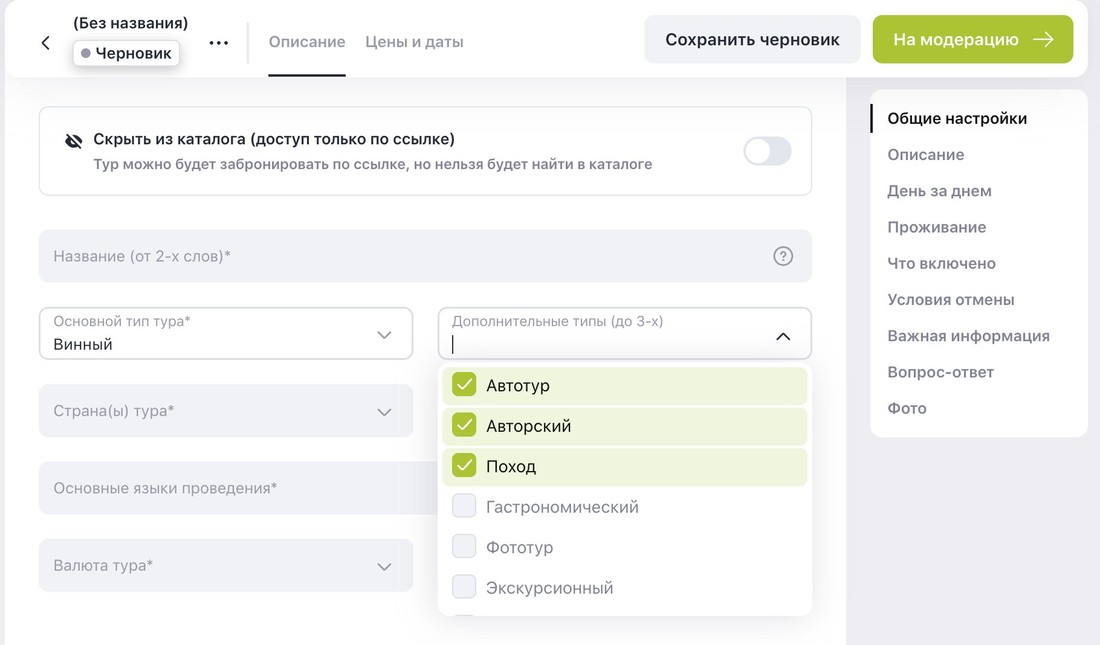Uncheck the Поход checkbox
Viewport: 1100px width, 645px height.
point(464,465)
